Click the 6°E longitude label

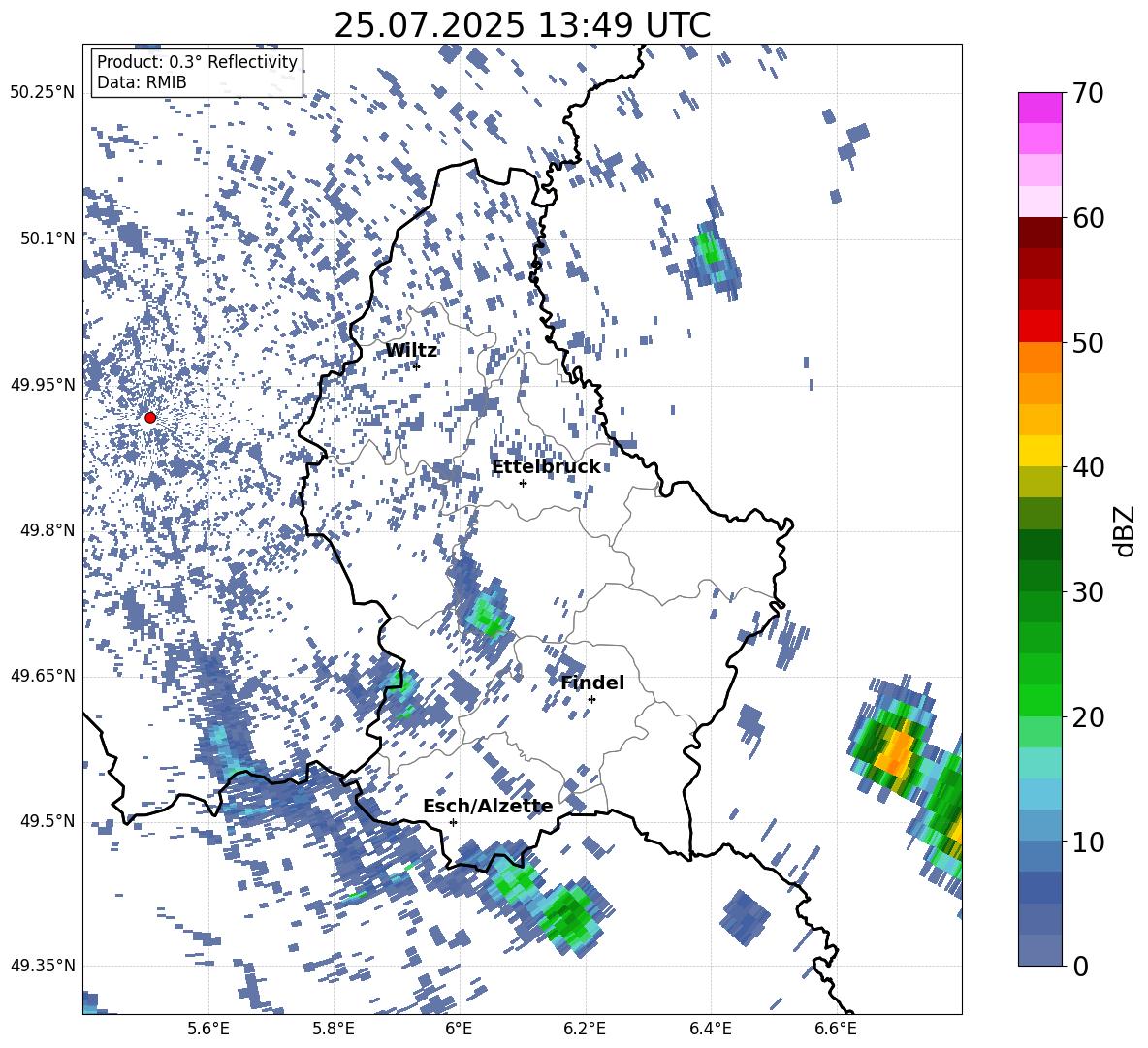point(459,1029)
